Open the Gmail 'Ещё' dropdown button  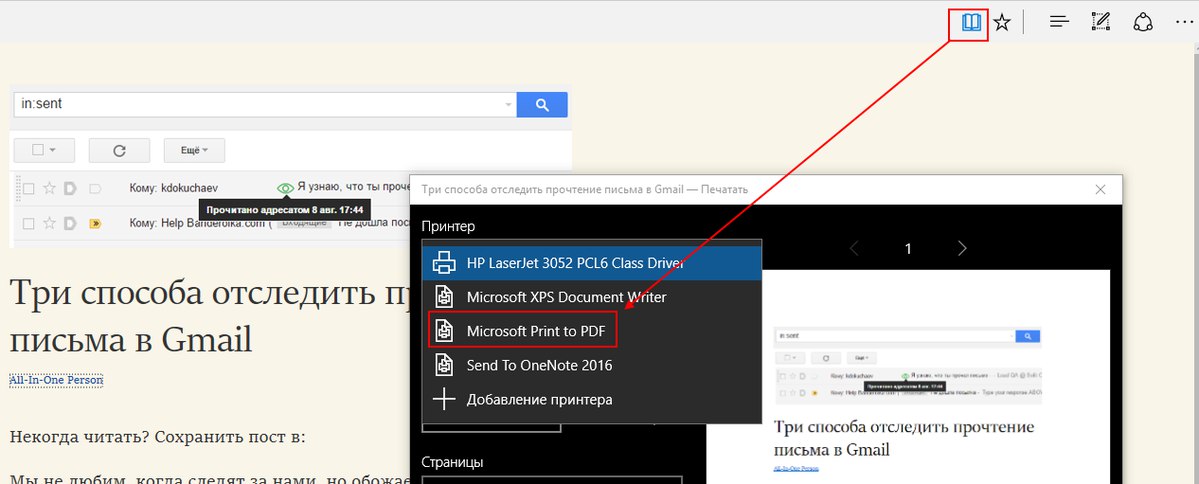(194, 151)
